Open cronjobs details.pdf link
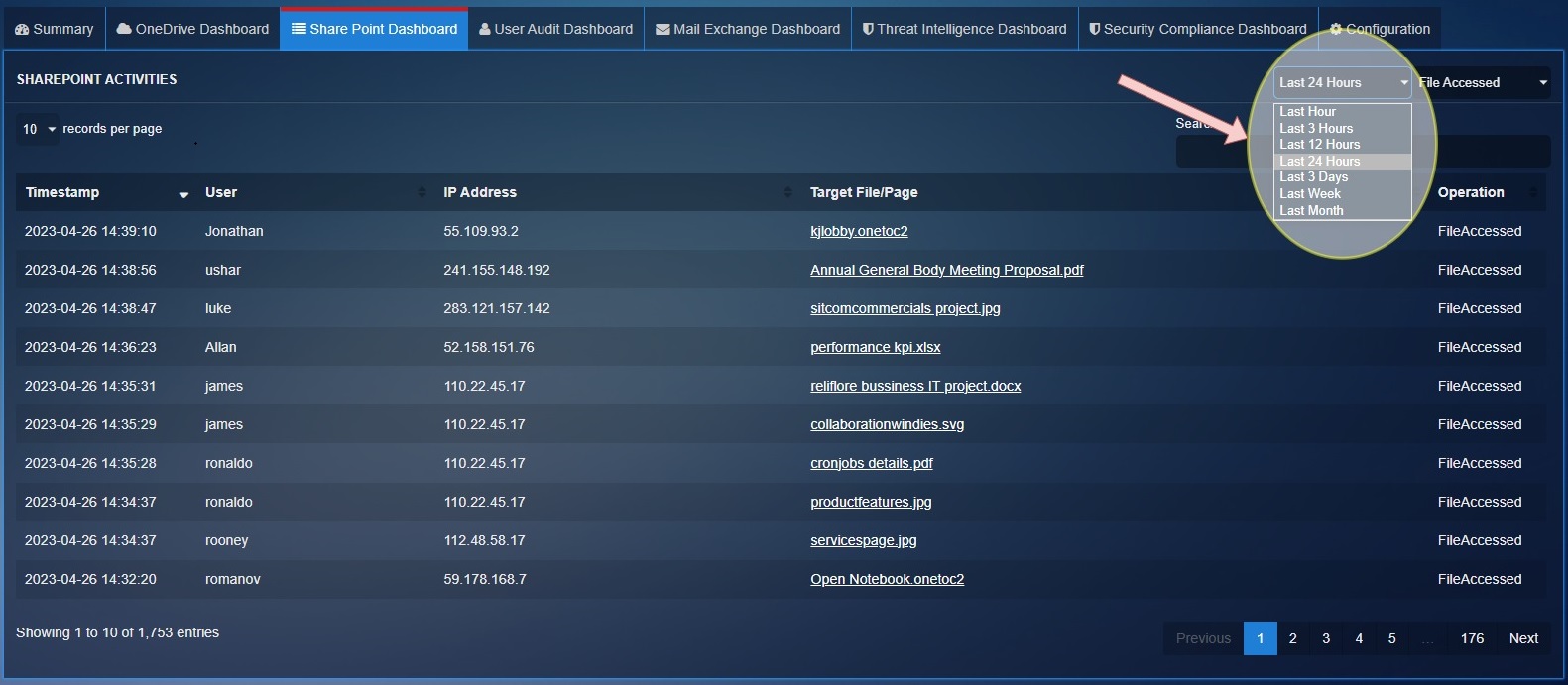 (872, 463)
